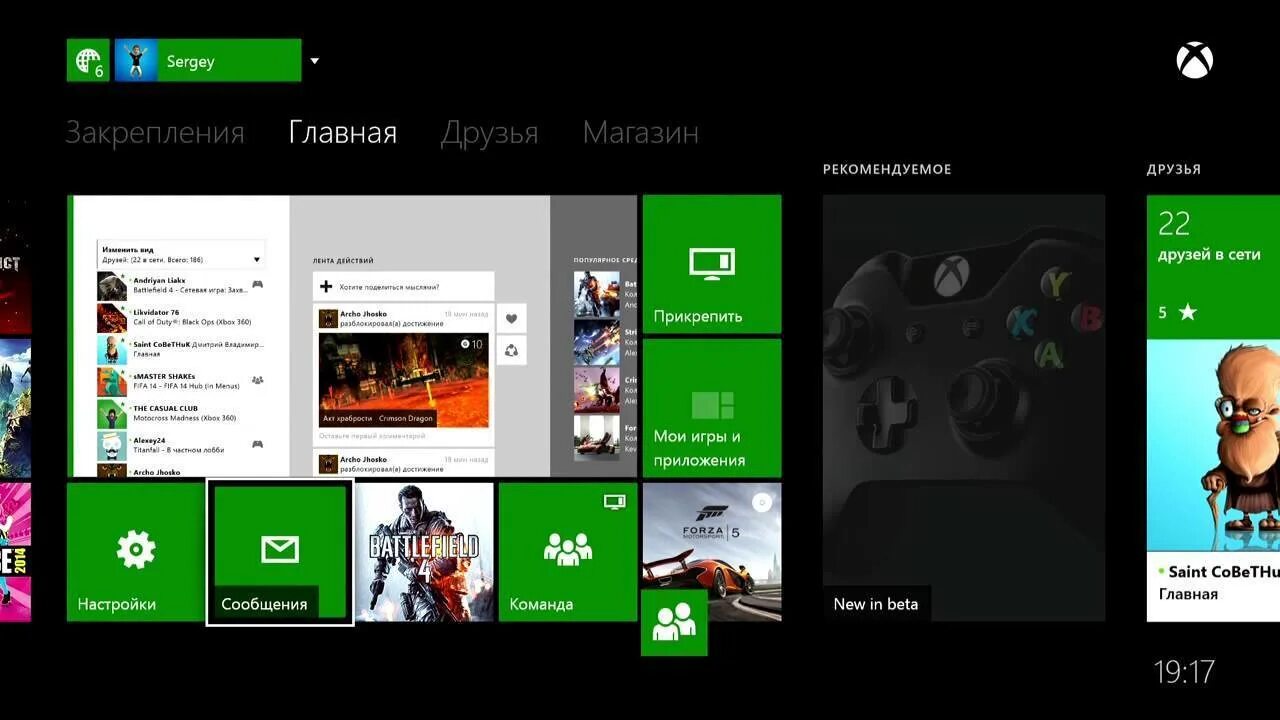
Task: Click the РЕКОМЕНДУЕМОЕ section heading
Action: tap(887, 169)
